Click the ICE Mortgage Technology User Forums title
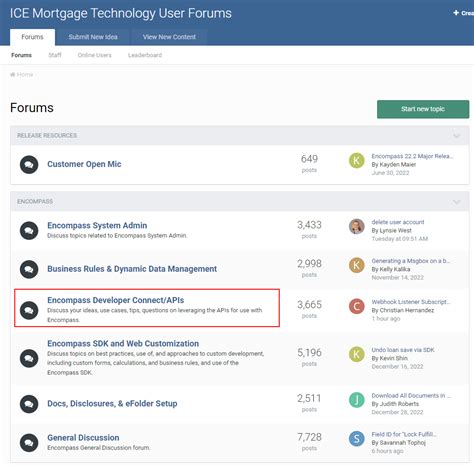Screen dimensions: 474x465 [121, 13]
